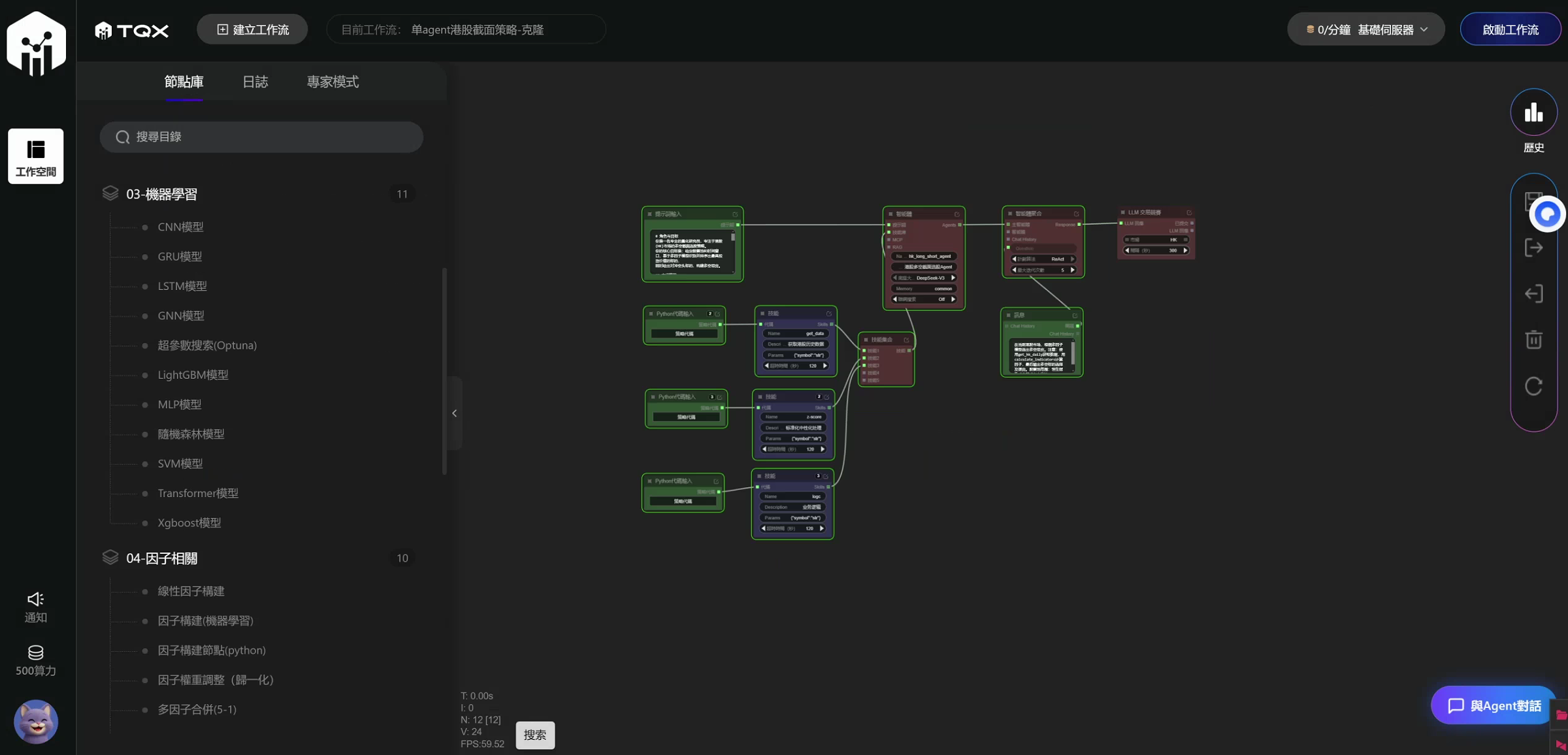Click the next arrow on the DeepSeek-V3 model selector

(953, 278)
